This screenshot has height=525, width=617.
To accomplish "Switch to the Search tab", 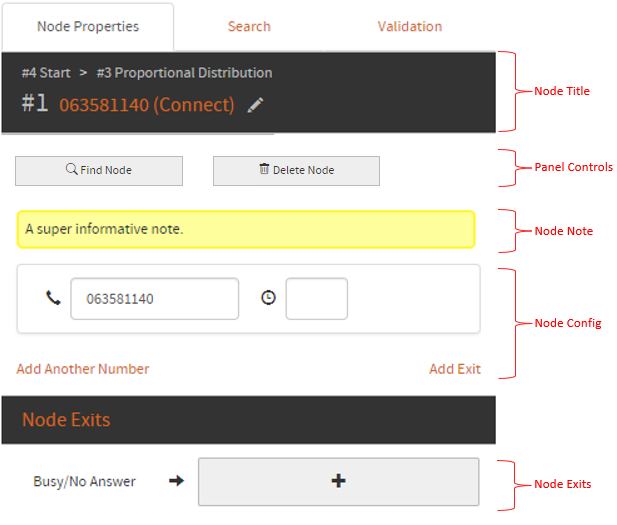I will pyautogui.click(x=249, y=27).
